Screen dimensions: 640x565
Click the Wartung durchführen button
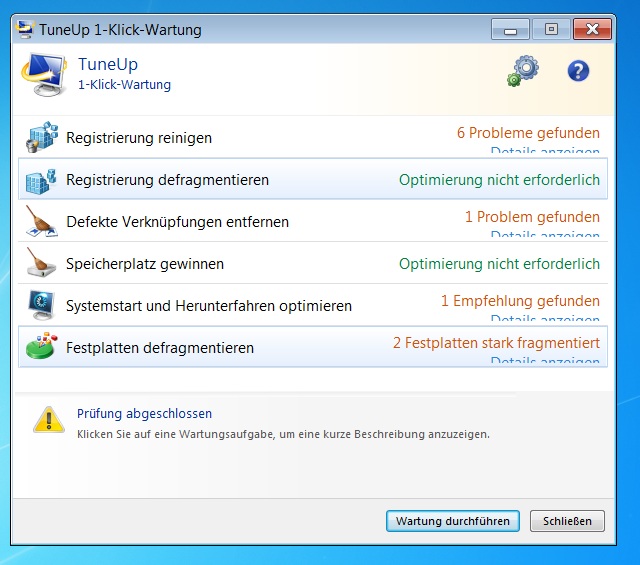pos(453,521)
